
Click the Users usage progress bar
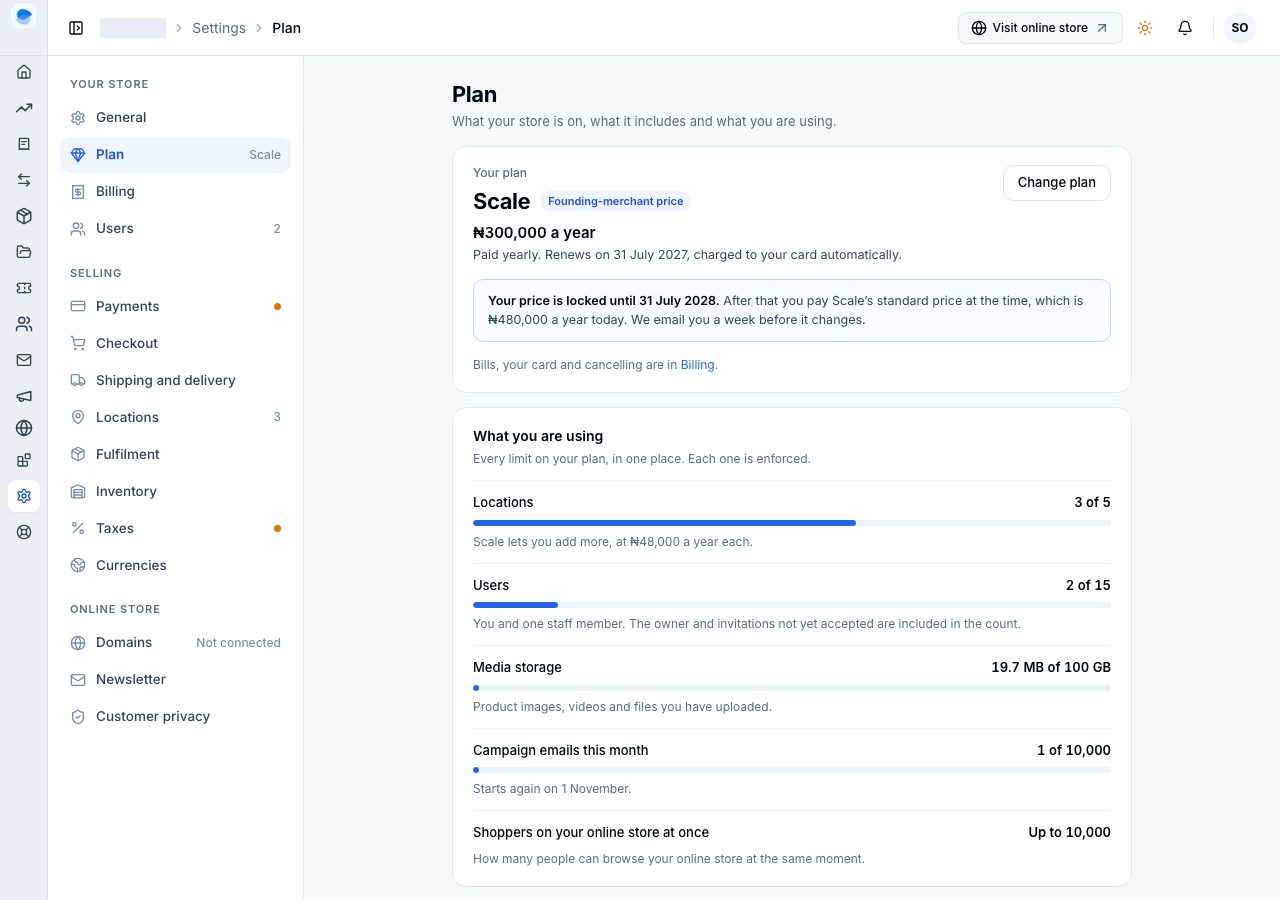click(x=792, y=605)
